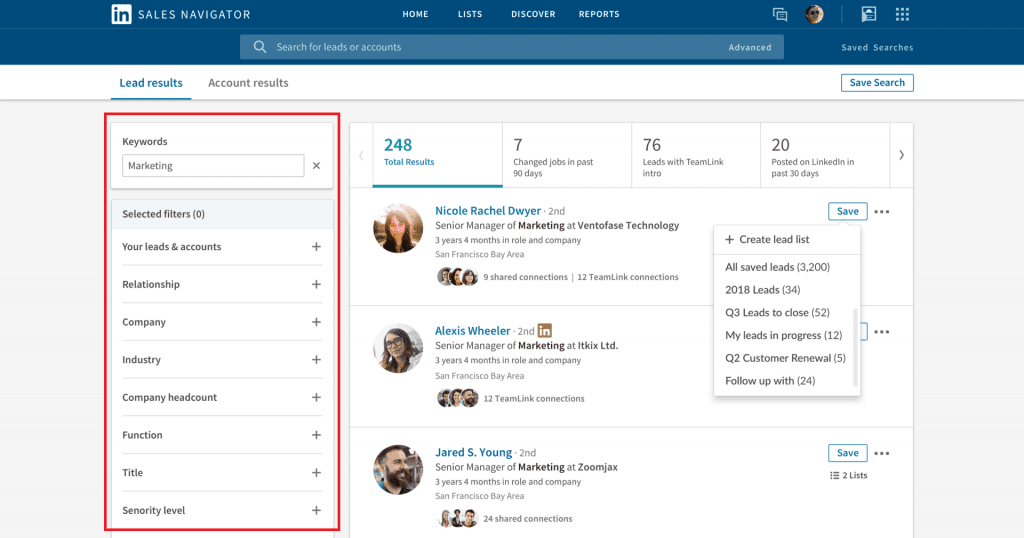Click shared connections avatars for Nicole
The image size is (1024, 538).
[x=457, y=277]
